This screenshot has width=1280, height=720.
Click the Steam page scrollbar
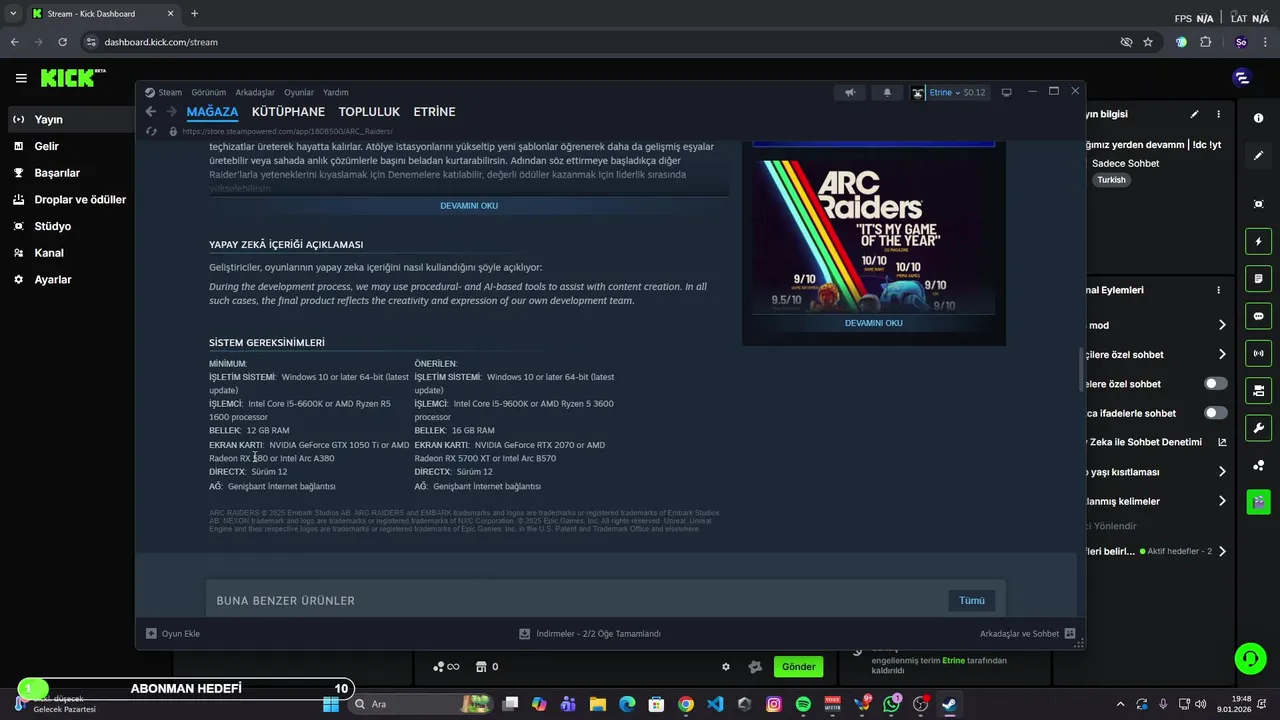coord(1080,370)
